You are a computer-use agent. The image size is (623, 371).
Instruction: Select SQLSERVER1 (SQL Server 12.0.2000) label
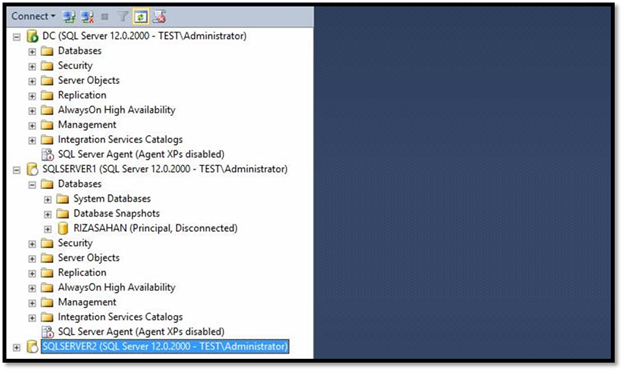(x=165, y=169)
